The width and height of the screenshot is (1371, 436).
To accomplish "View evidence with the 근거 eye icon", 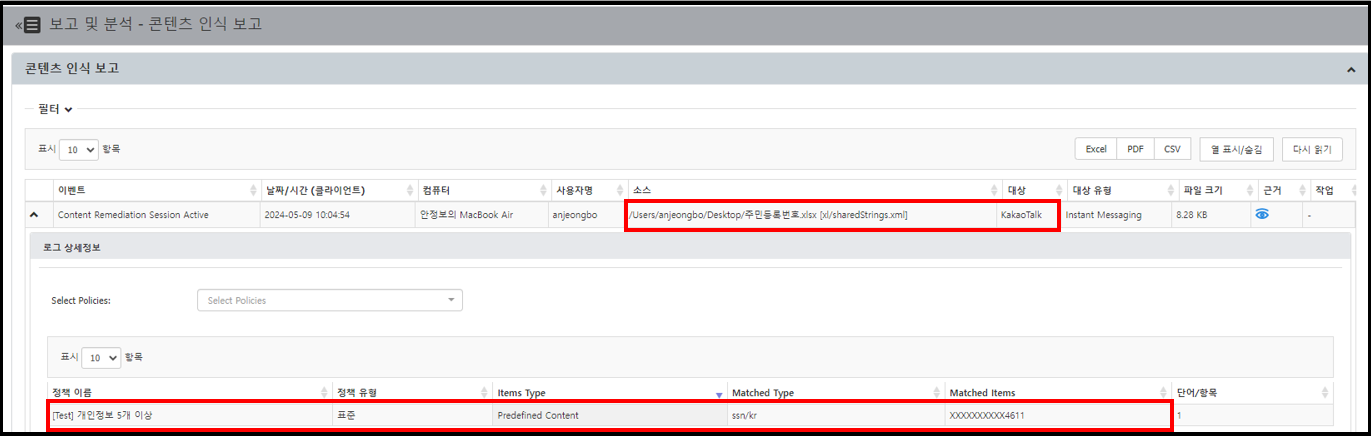I will click(1262, 214).
